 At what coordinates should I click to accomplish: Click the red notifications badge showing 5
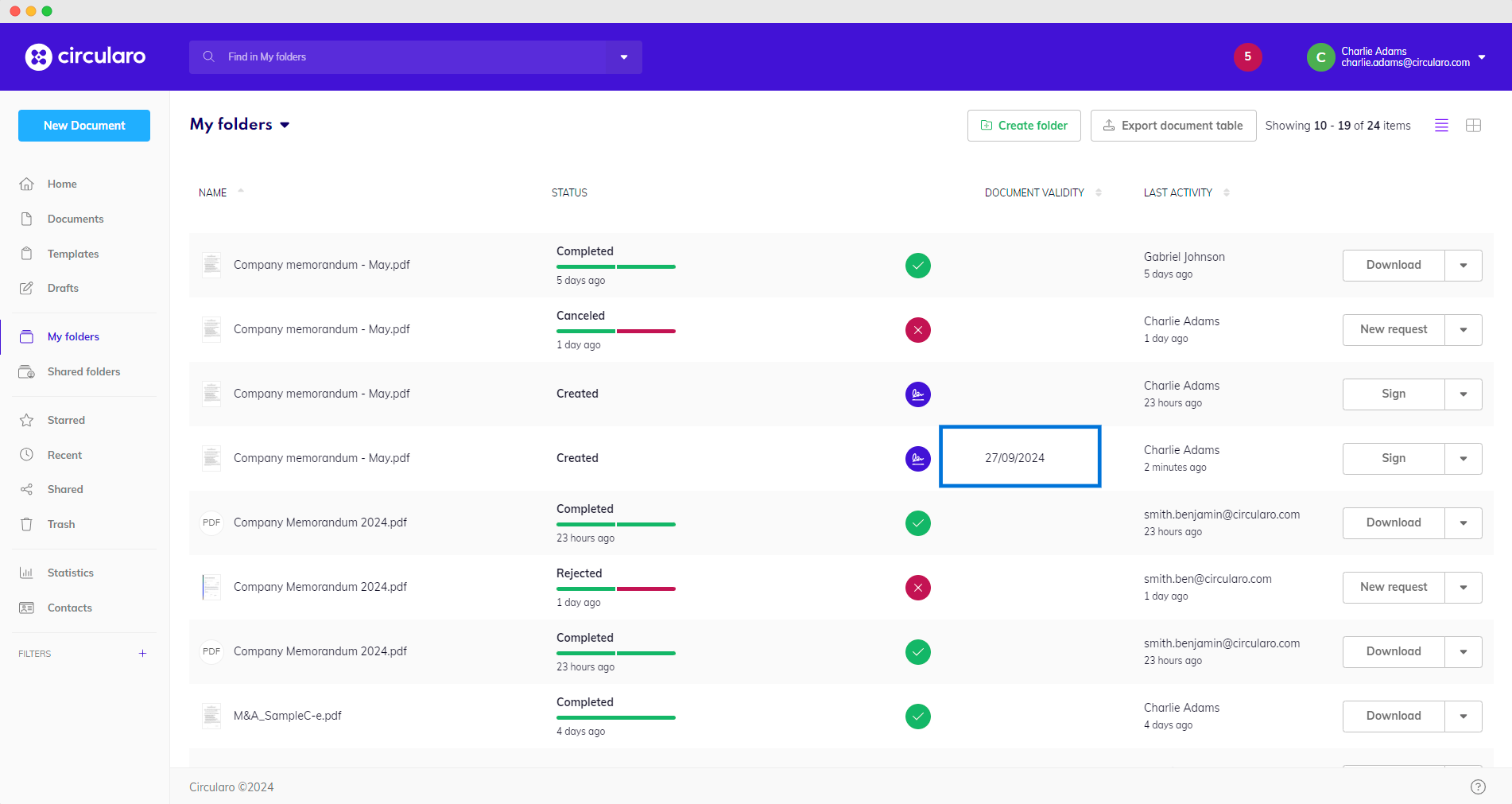[x=1247, y=56]
